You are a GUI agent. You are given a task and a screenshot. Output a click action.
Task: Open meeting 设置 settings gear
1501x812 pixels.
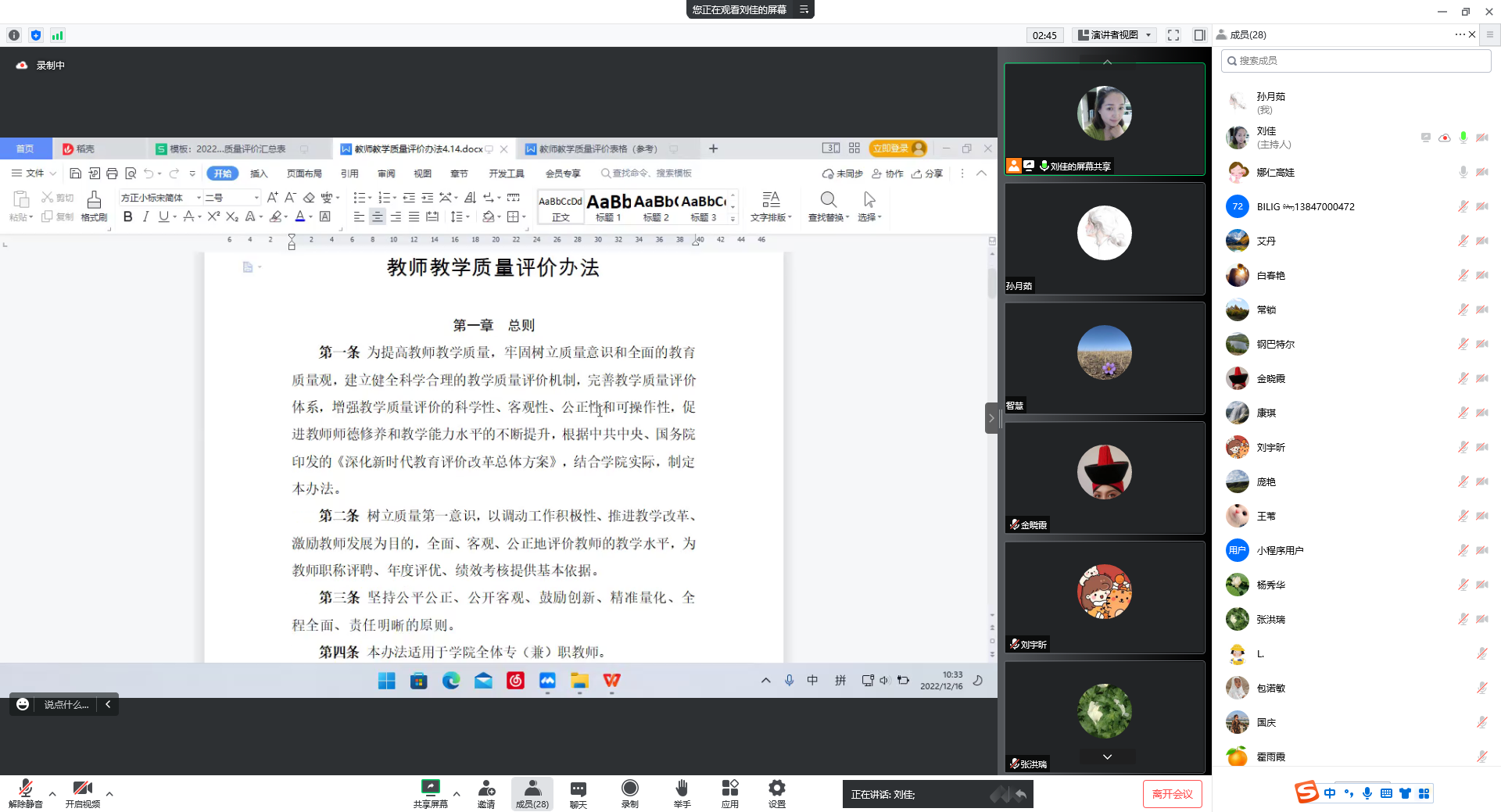point(777,793)
